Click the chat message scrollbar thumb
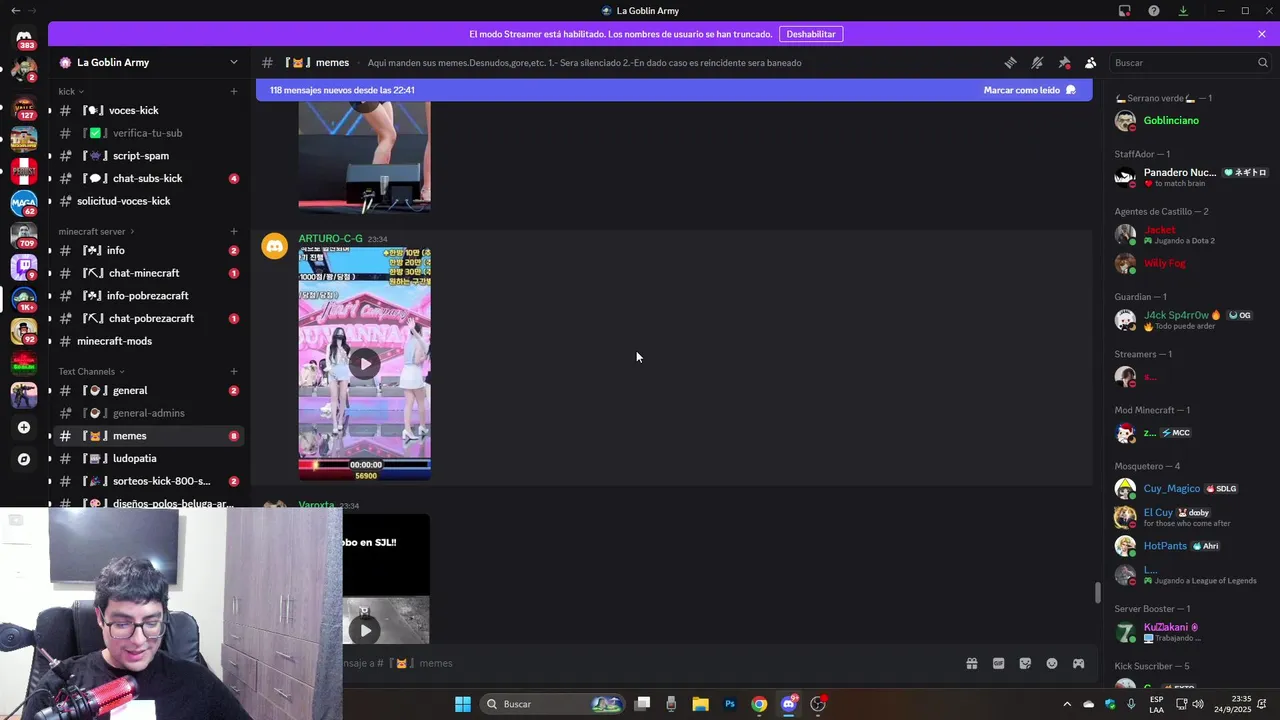The height and width of the screenshot is (720, 1280). coord(1097,592)
